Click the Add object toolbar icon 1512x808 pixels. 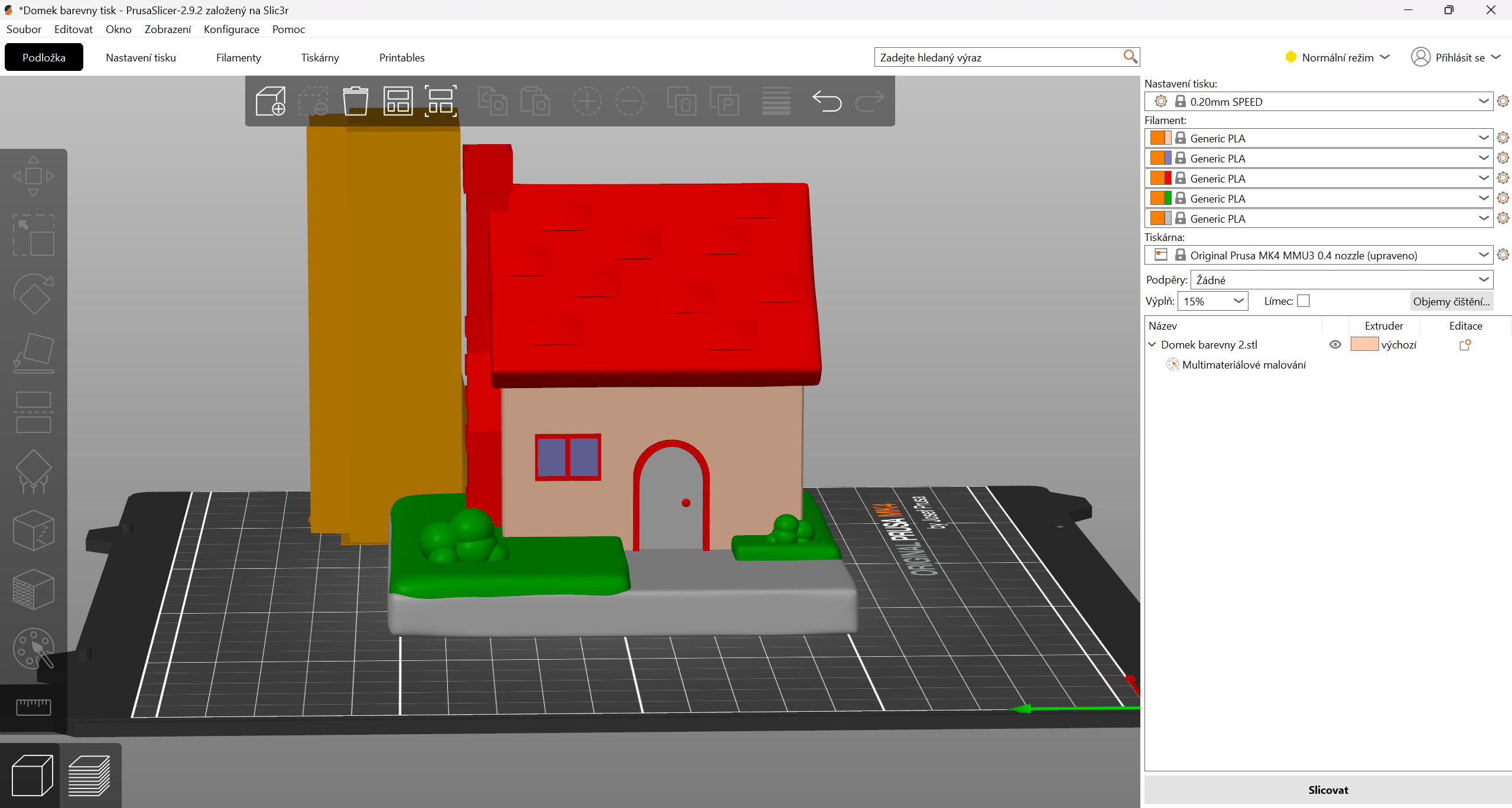click(x=271, y=101)
